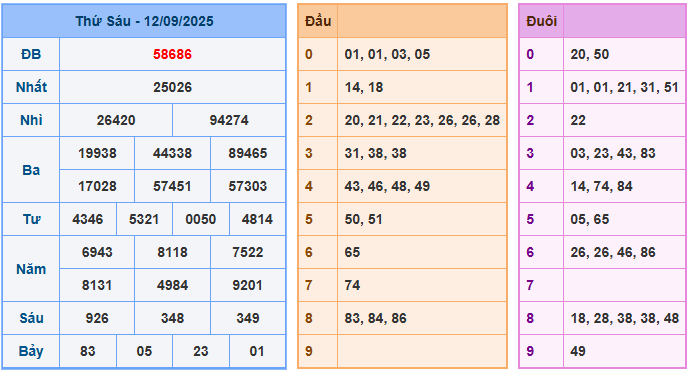
Task: Select sixth prize number 926
Action: point(97,318)
